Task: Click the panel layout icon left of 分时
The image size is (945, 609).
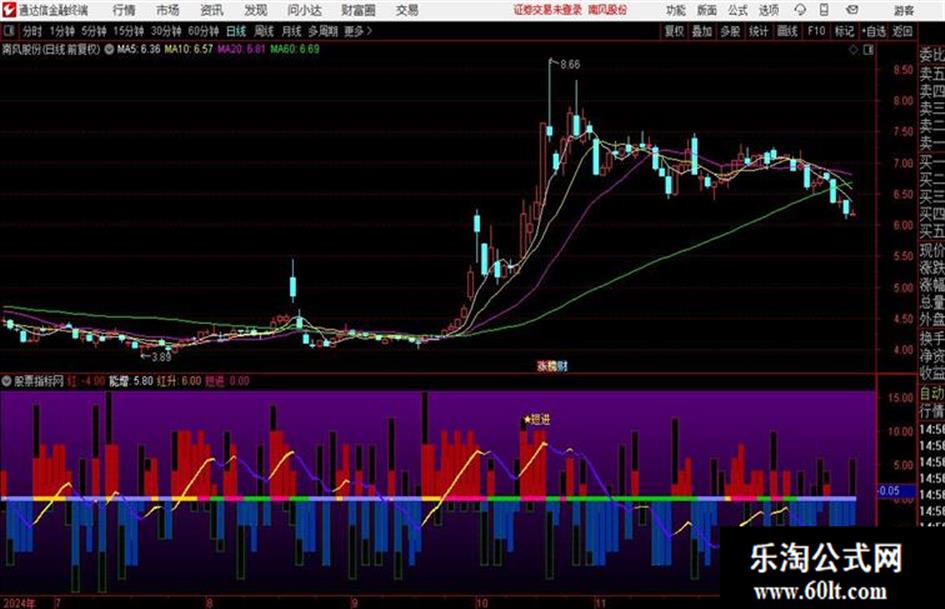Action: click(8, 31)
